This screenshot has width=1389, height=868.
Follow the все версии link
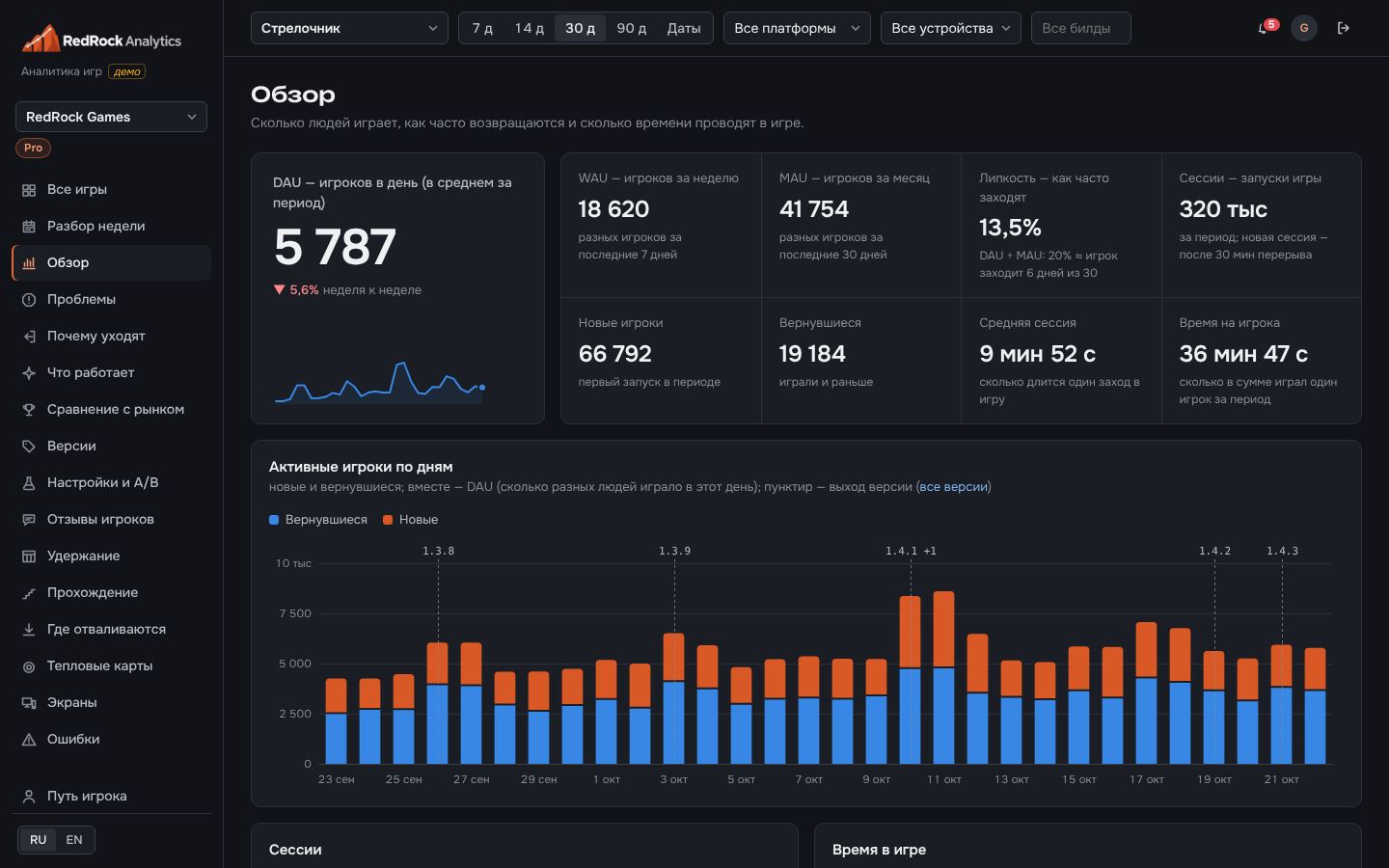tap(953, 487)
